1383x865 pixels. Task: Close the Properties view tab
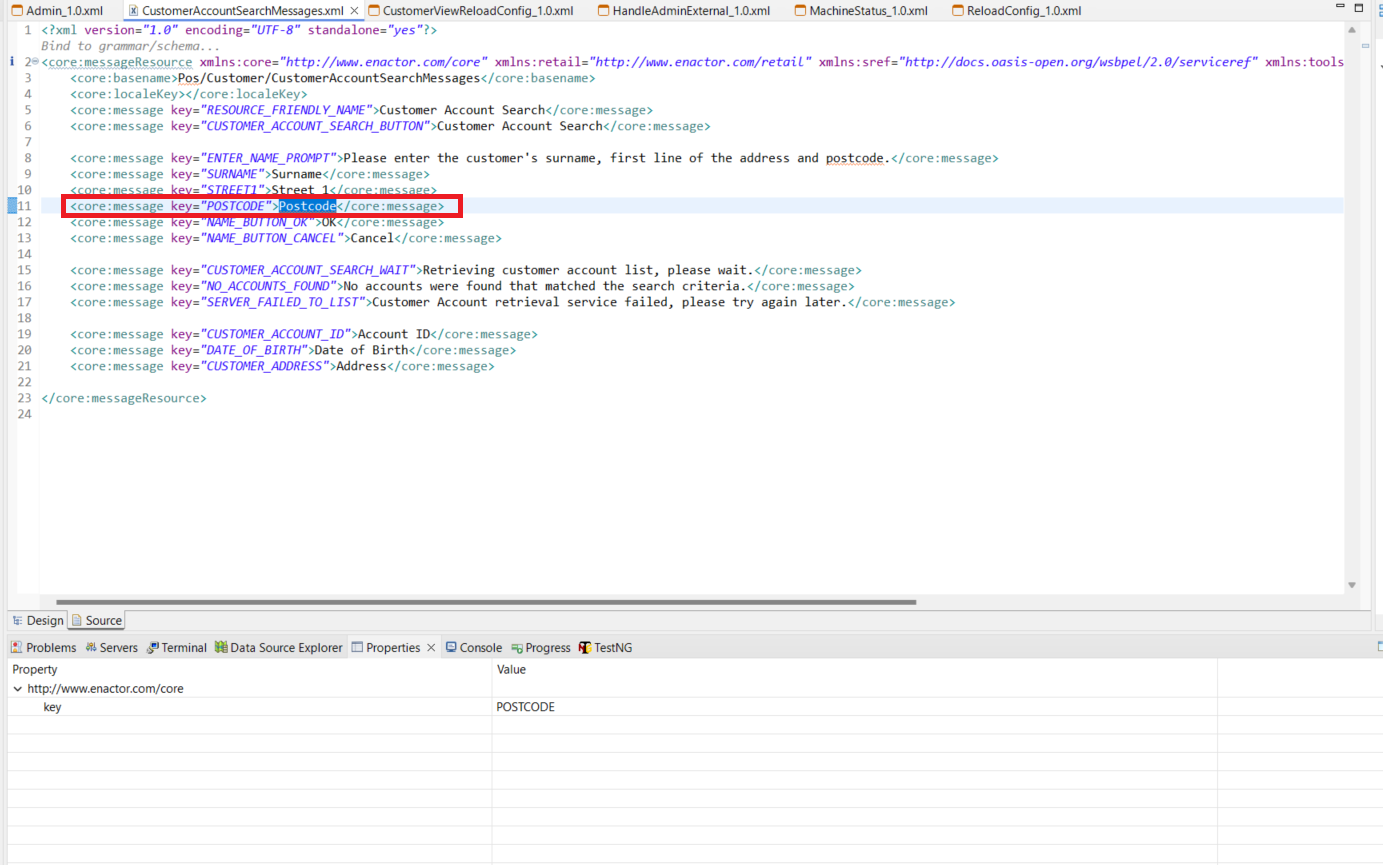(432, 648)
